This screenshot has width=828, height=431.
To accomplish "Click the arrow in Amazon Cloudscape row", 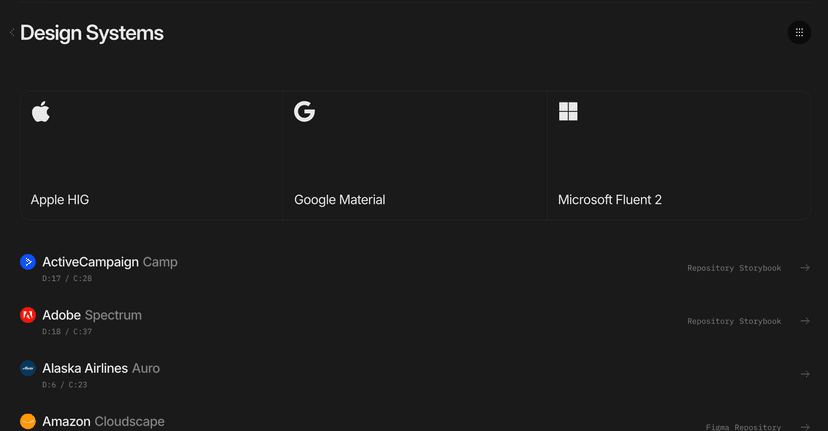I will (805, 427).
